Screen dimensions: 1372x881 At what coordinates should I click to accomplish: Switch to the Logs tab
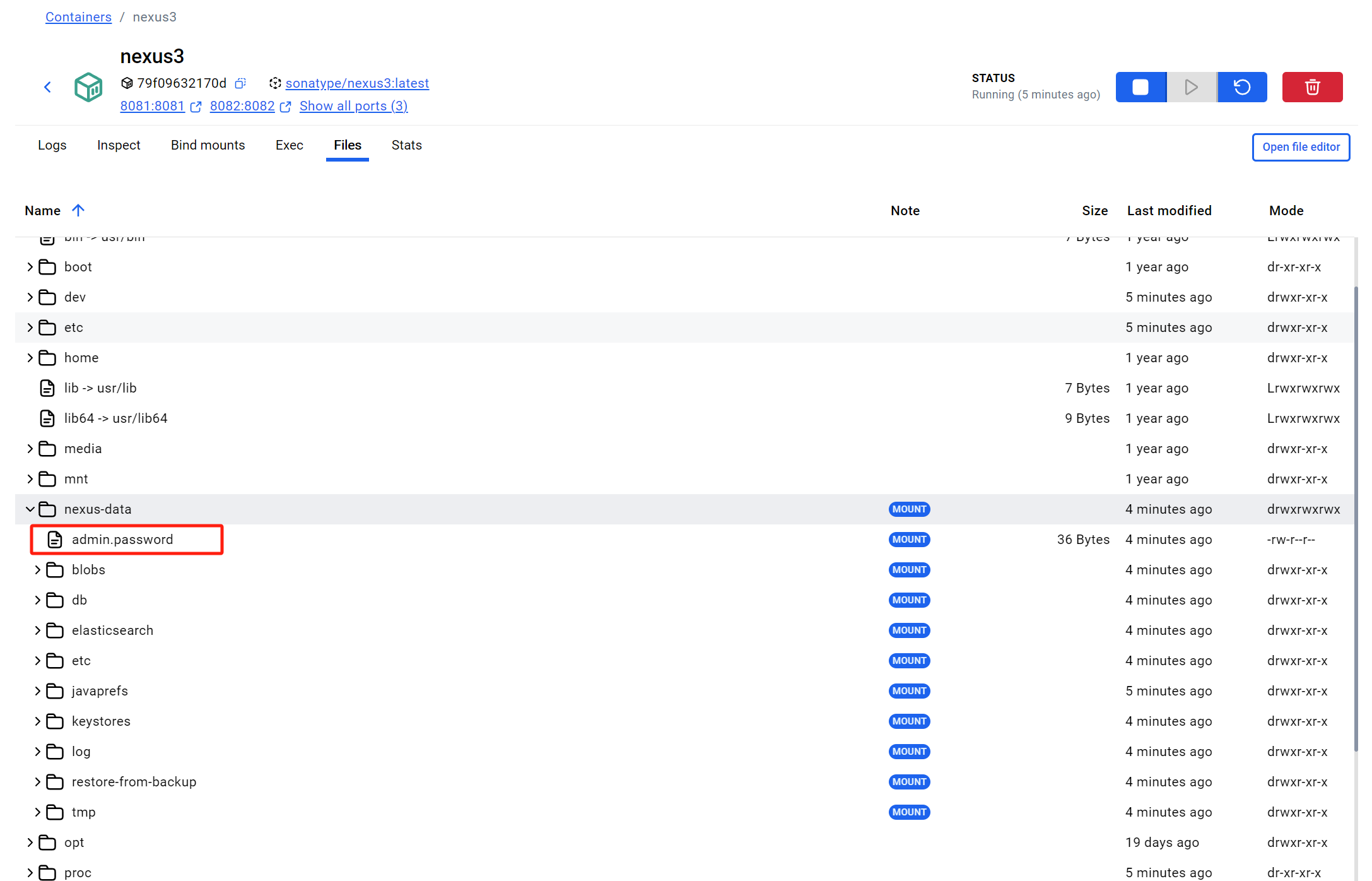(x=52, y=145)
